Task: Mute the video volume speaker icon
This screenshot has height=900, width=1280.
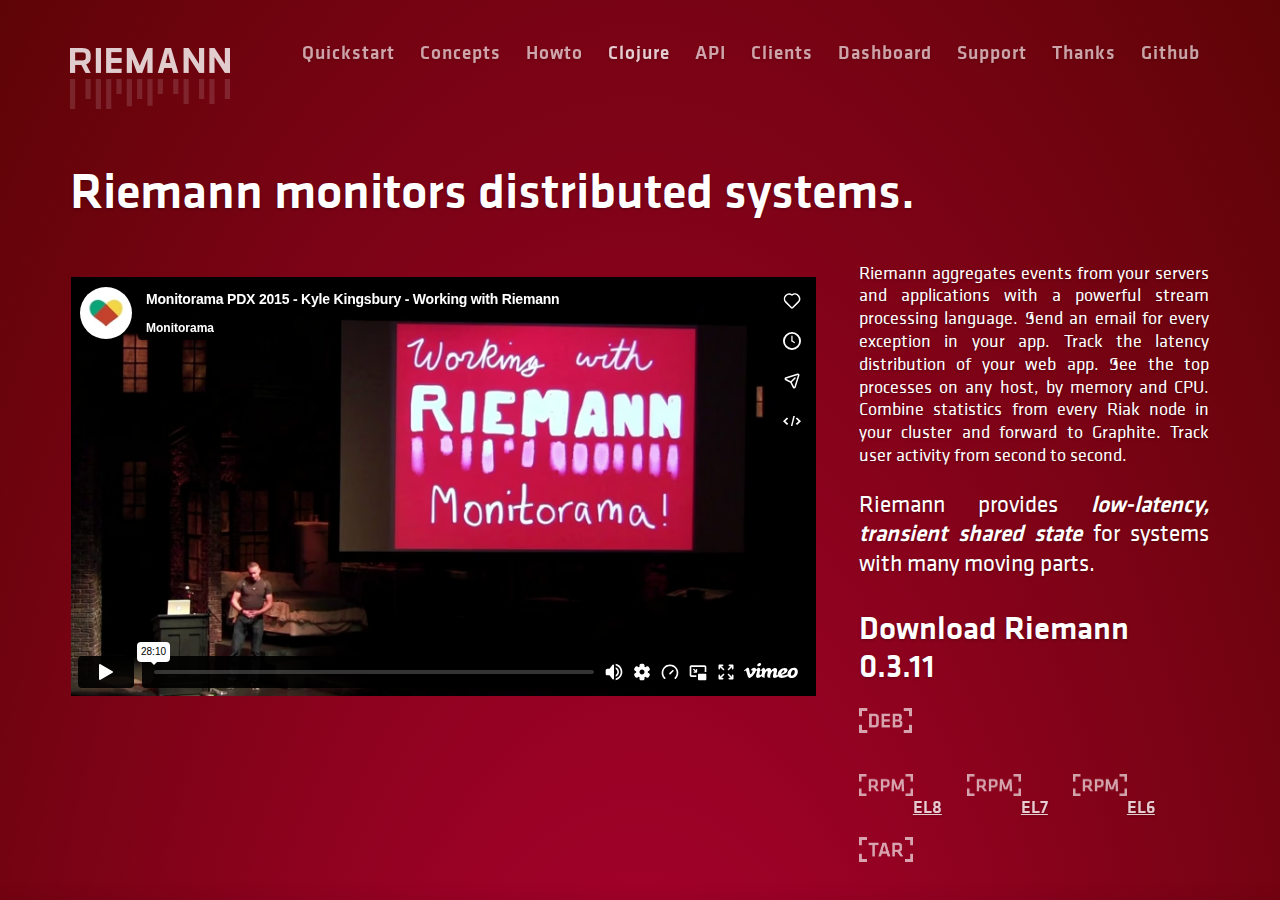Action: [614, 672]
